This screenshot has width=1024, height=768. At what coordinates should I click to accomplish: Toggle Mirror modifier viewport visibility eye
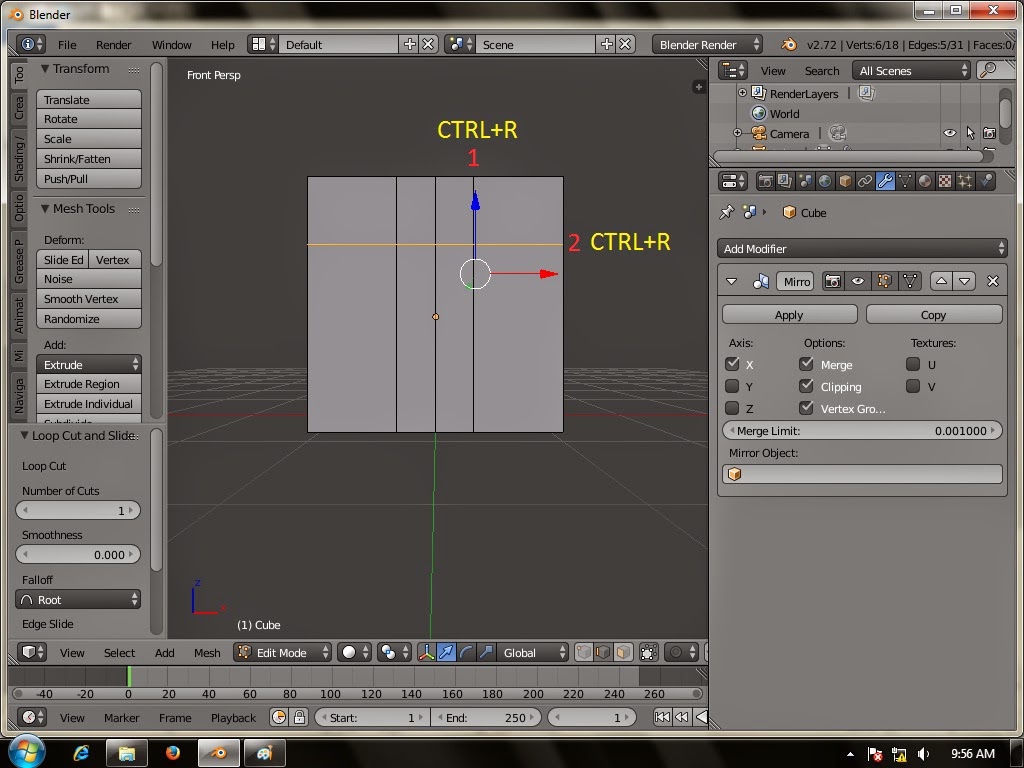[858, 281]
